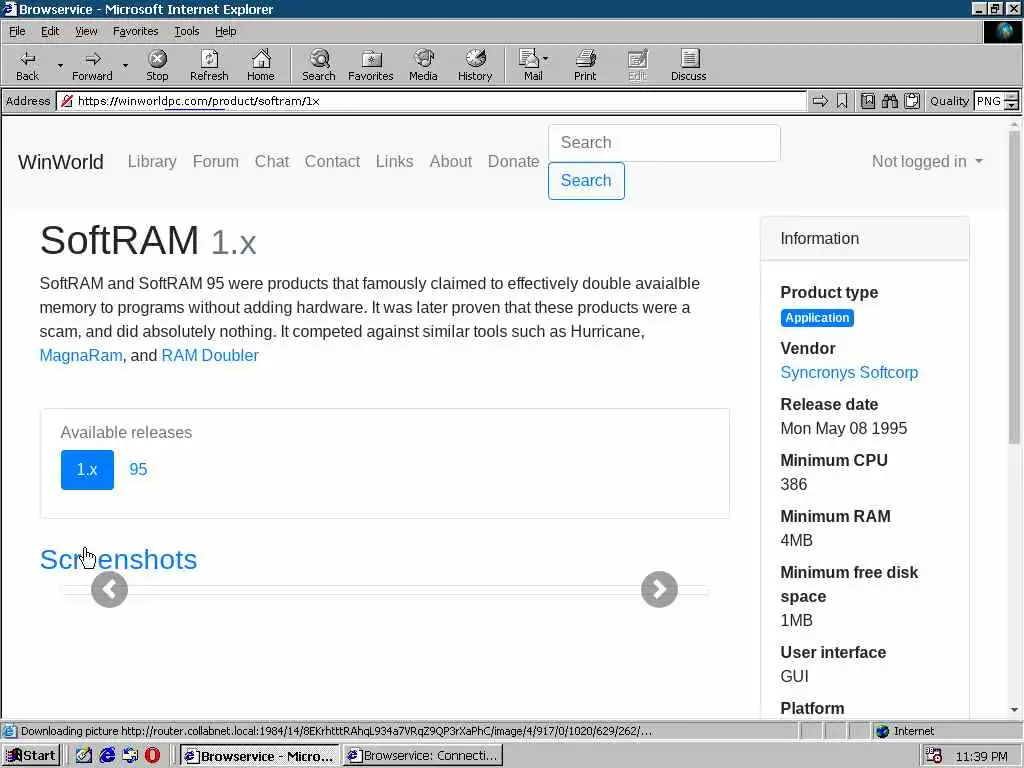Open the History toolbar button
The width and height of the screenshot is (1024, 768).
click(475, 65)
